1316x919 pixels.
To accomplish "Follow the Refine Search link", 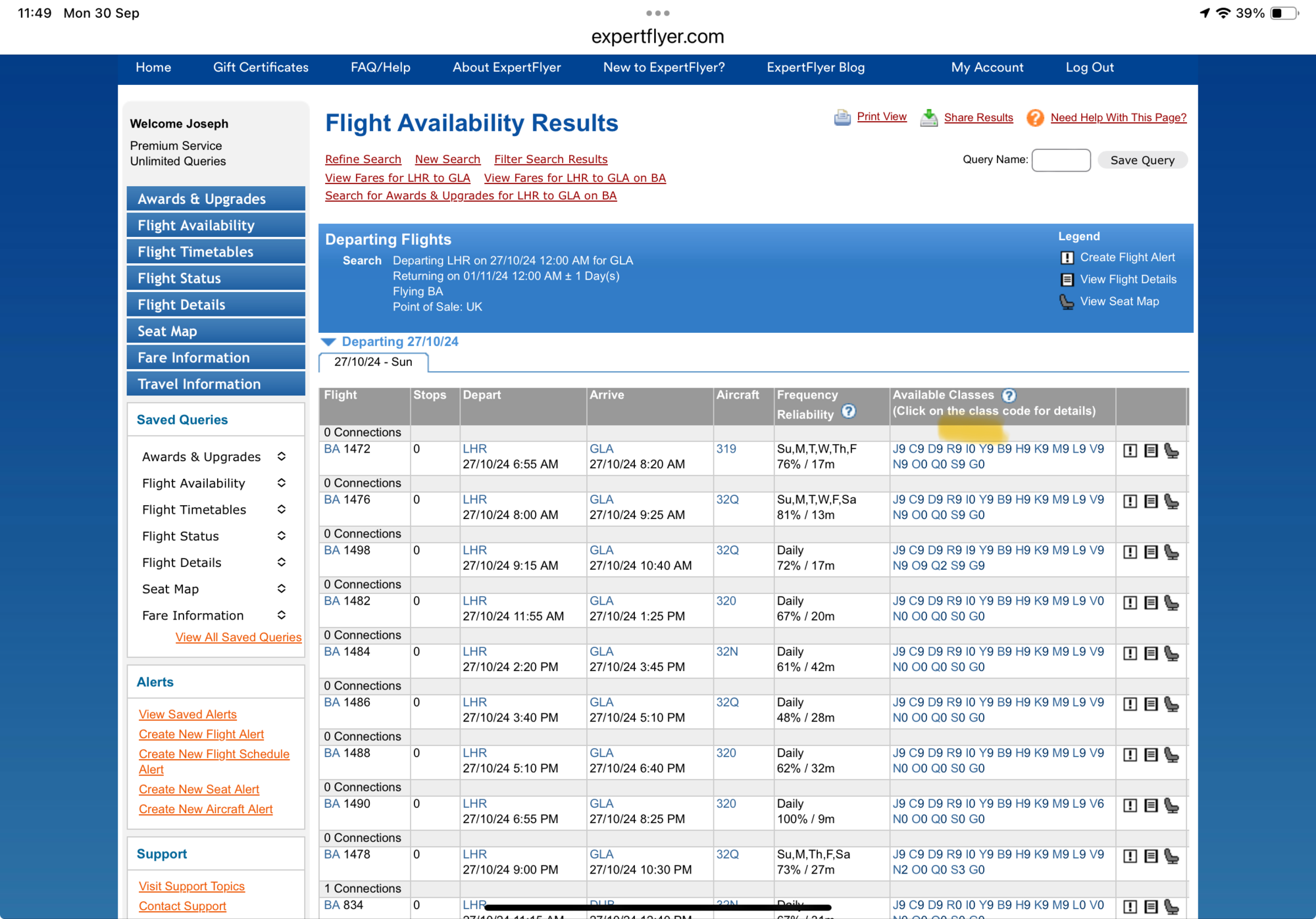I will tap(363, 159).
